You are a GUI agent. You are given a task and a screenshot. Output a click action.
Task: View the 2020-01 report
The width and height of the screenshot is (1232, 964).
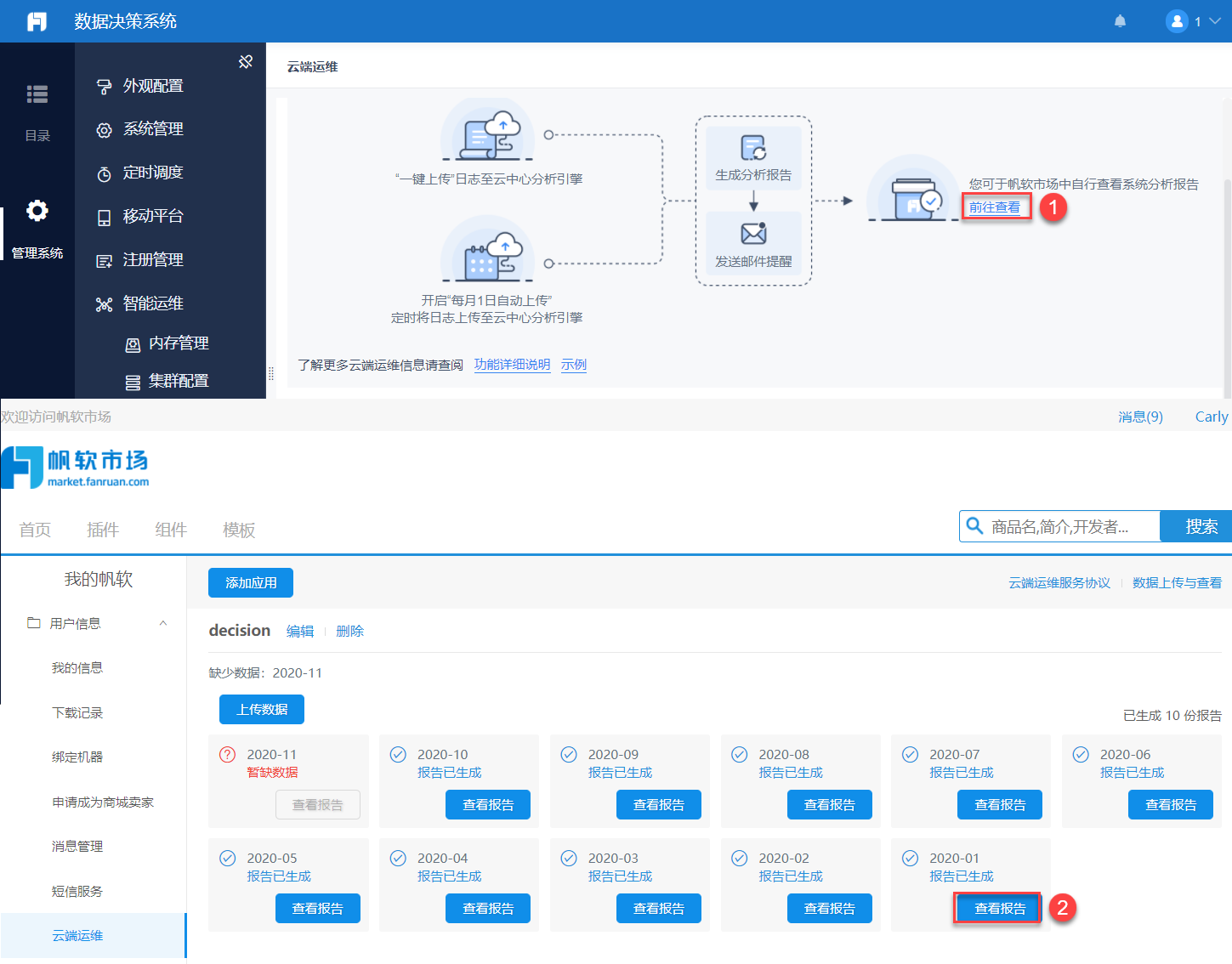coord(1000,909)
